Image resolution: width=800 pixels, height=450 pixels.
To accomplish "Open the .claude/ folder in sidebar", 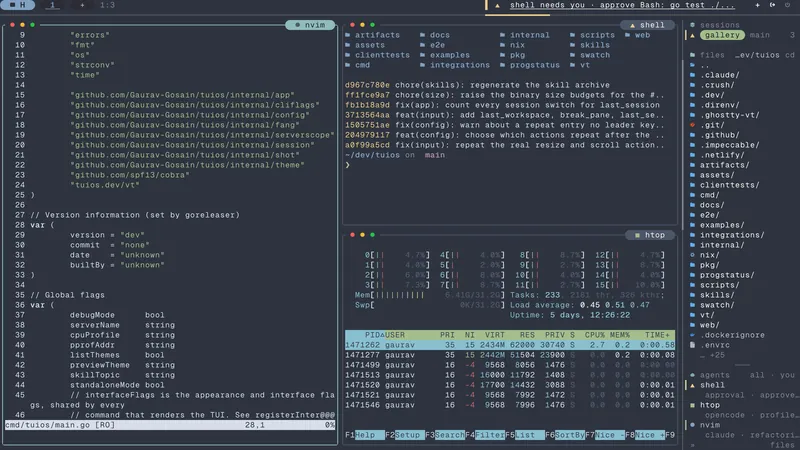I will 719,75.
